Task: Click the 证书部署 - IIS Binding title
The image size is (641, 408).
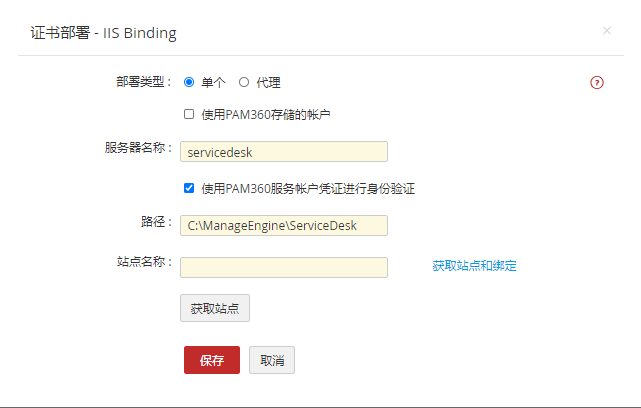Action: (x=99, y=33)
